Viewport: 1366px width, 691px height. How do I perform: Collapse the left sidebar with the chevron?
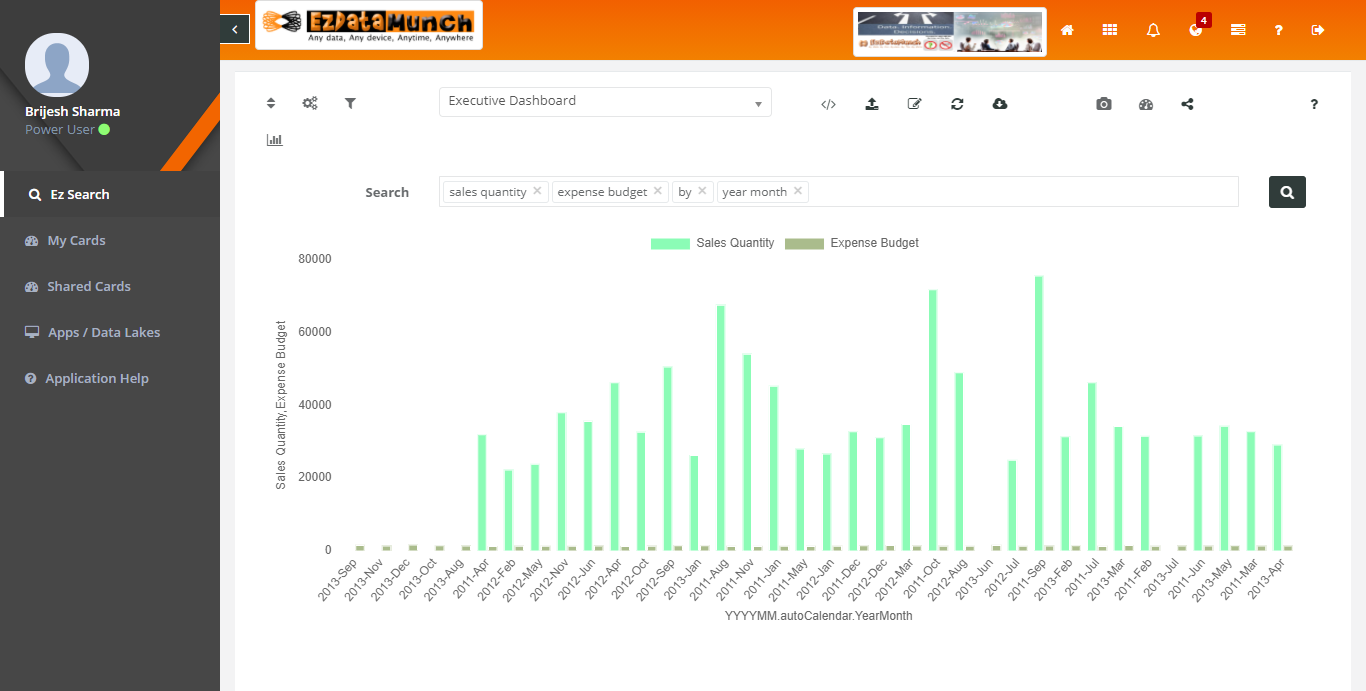(x=234, y=29)
